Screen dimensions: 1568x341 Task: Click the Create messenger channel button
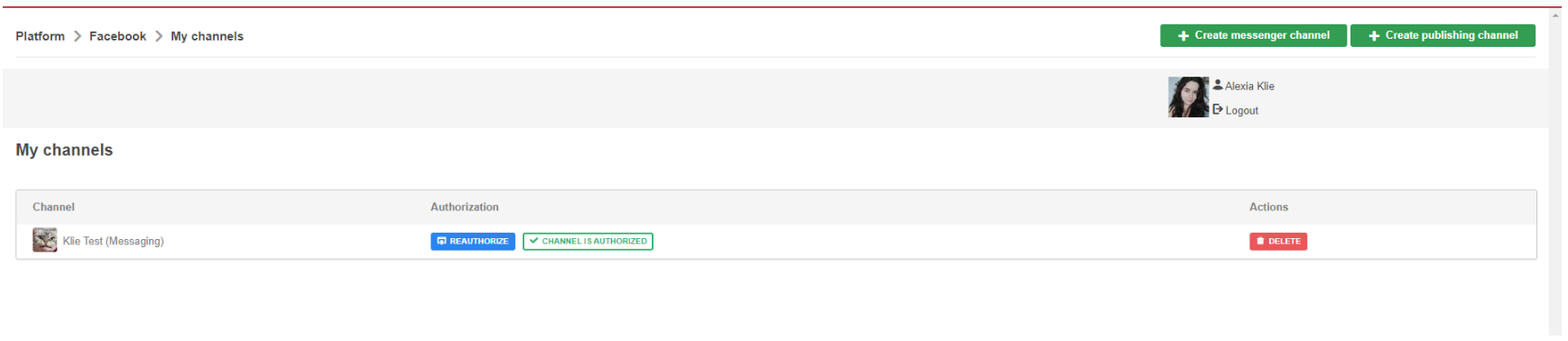1253,35
